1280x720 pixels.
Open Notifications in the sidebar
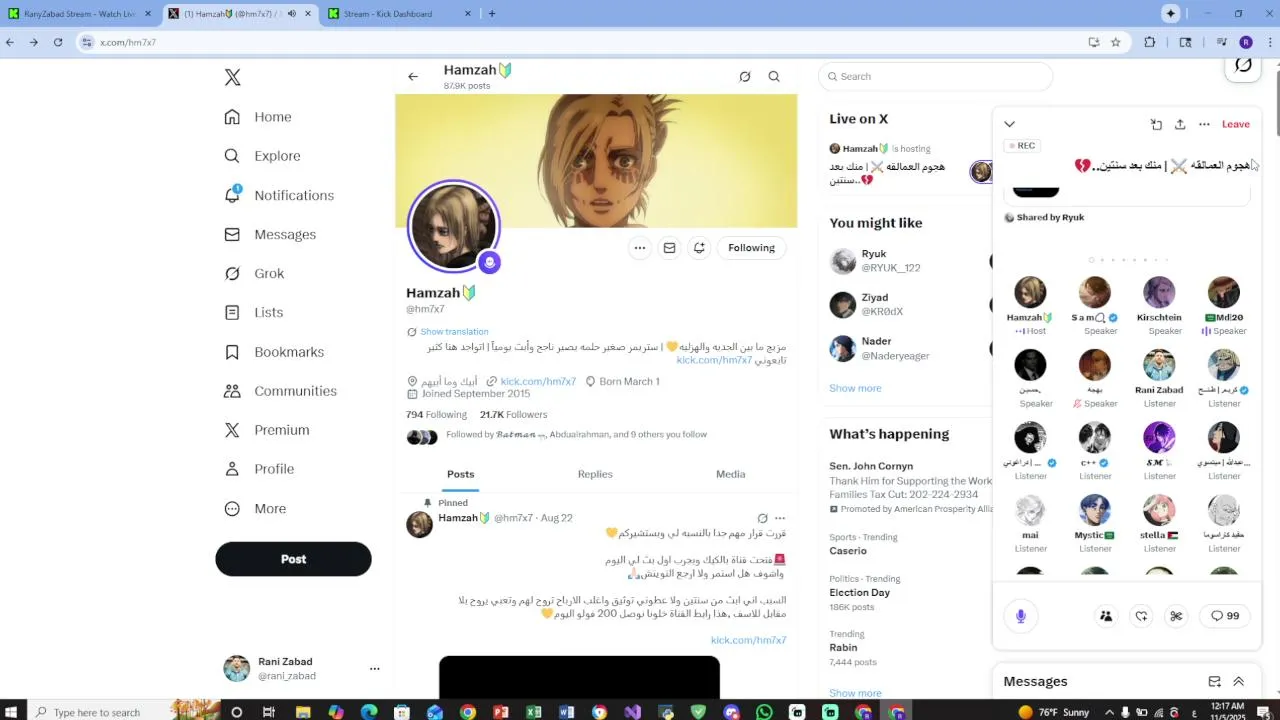(280, 195)
